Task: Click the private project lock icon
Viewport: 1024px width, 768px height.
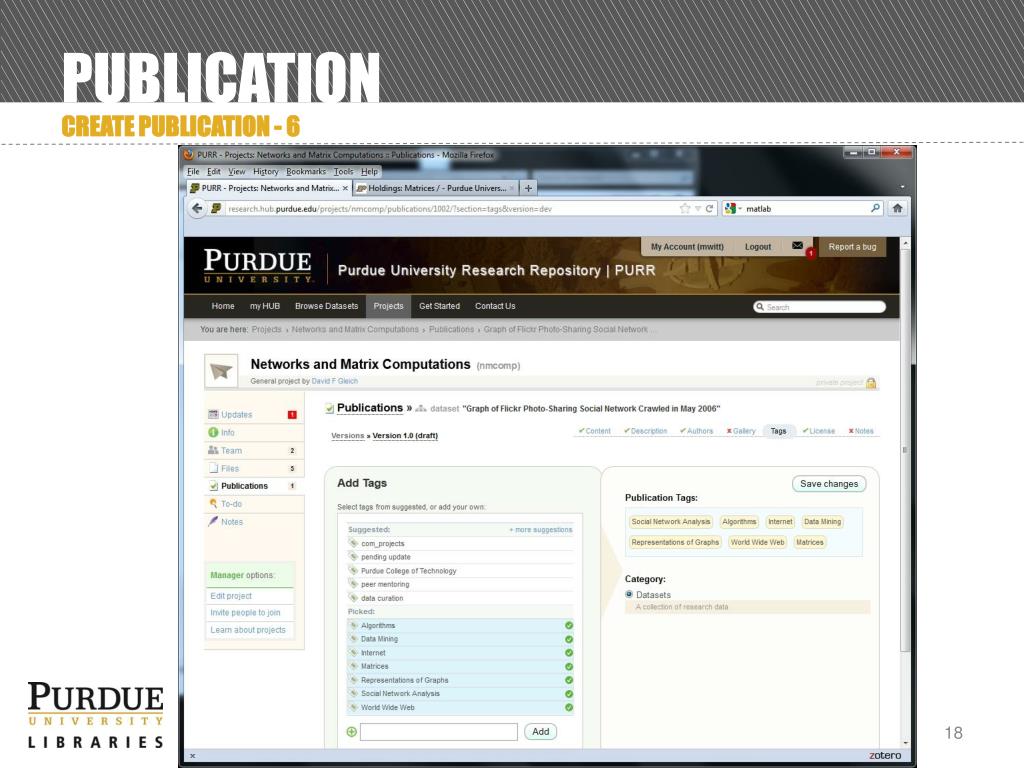Action: tap(871, 383)
